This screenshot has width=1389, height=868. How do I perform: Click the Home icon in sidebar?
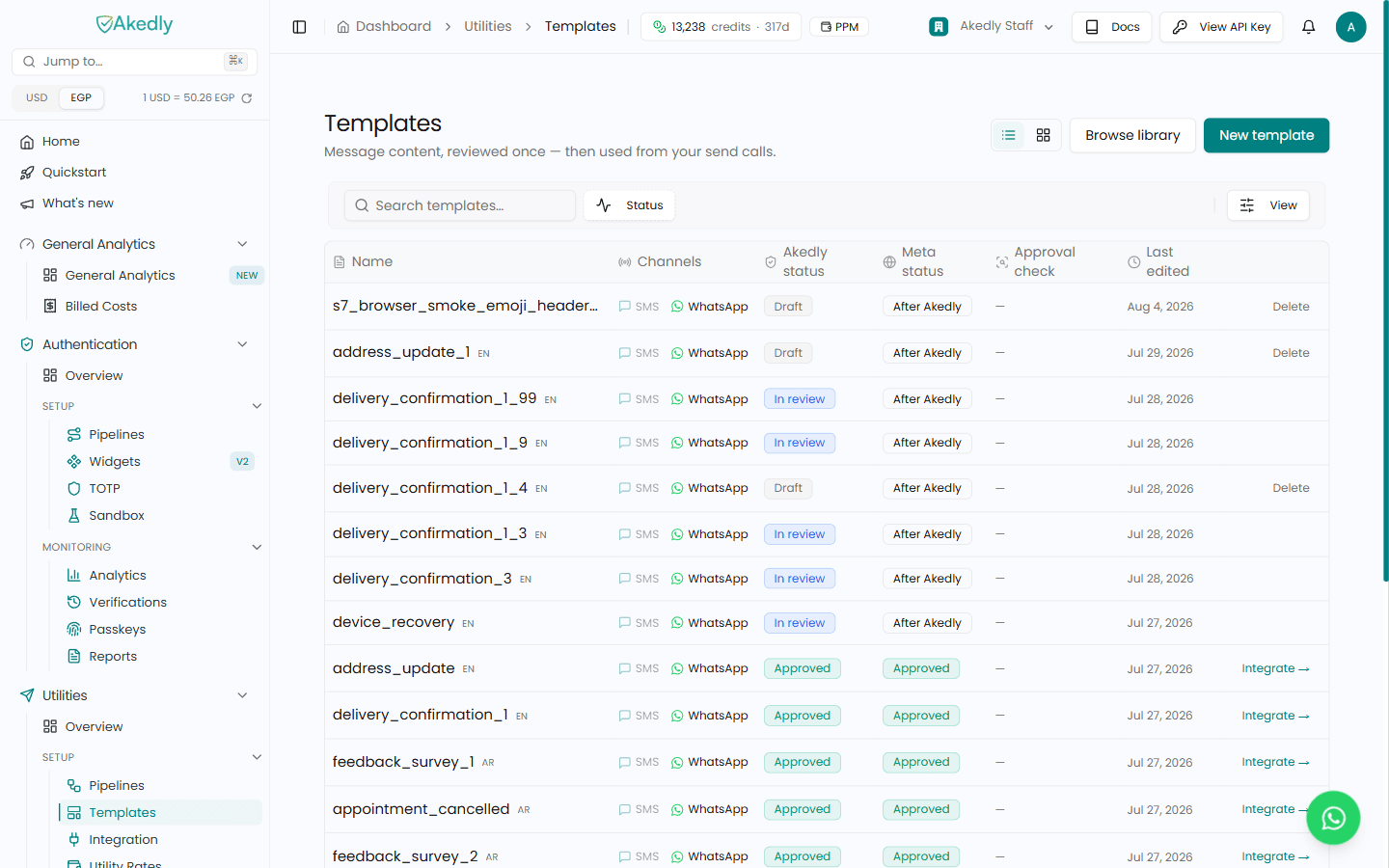tap(27, 142)
